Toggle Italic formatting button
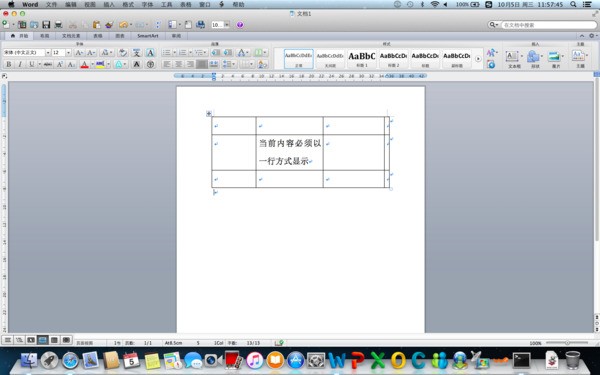Viewport: 600px width, 375px height. tap(20, 64)
